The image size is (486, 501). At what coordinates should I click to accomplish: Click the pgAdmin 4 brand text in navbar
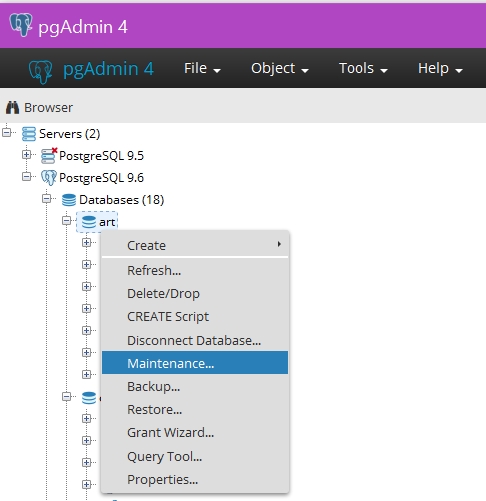(108, 69)
